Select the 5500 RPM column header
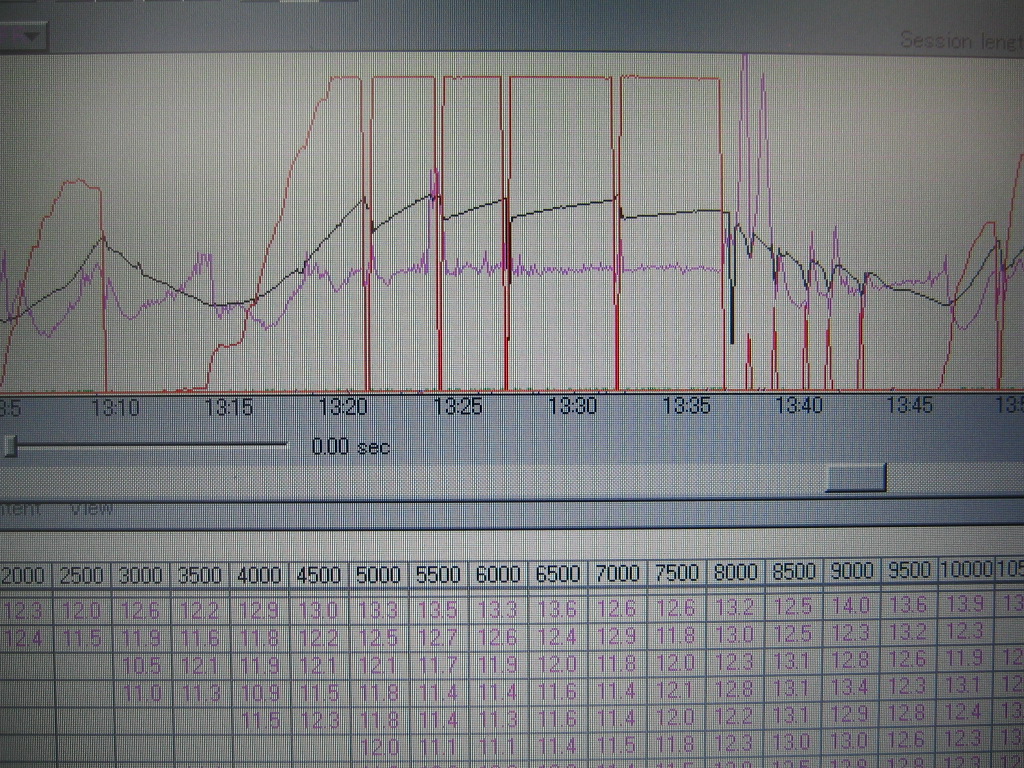 pos(438,575)
